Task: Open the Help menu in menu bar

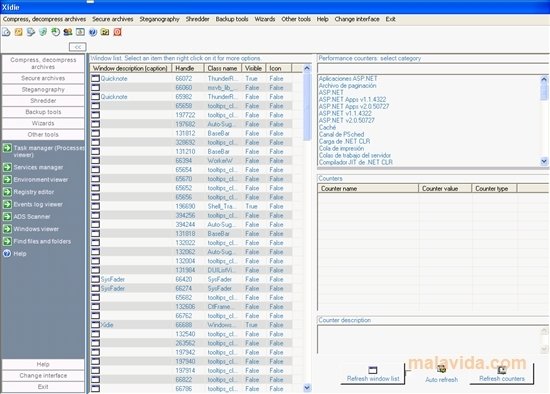Action: click(323, 19)
